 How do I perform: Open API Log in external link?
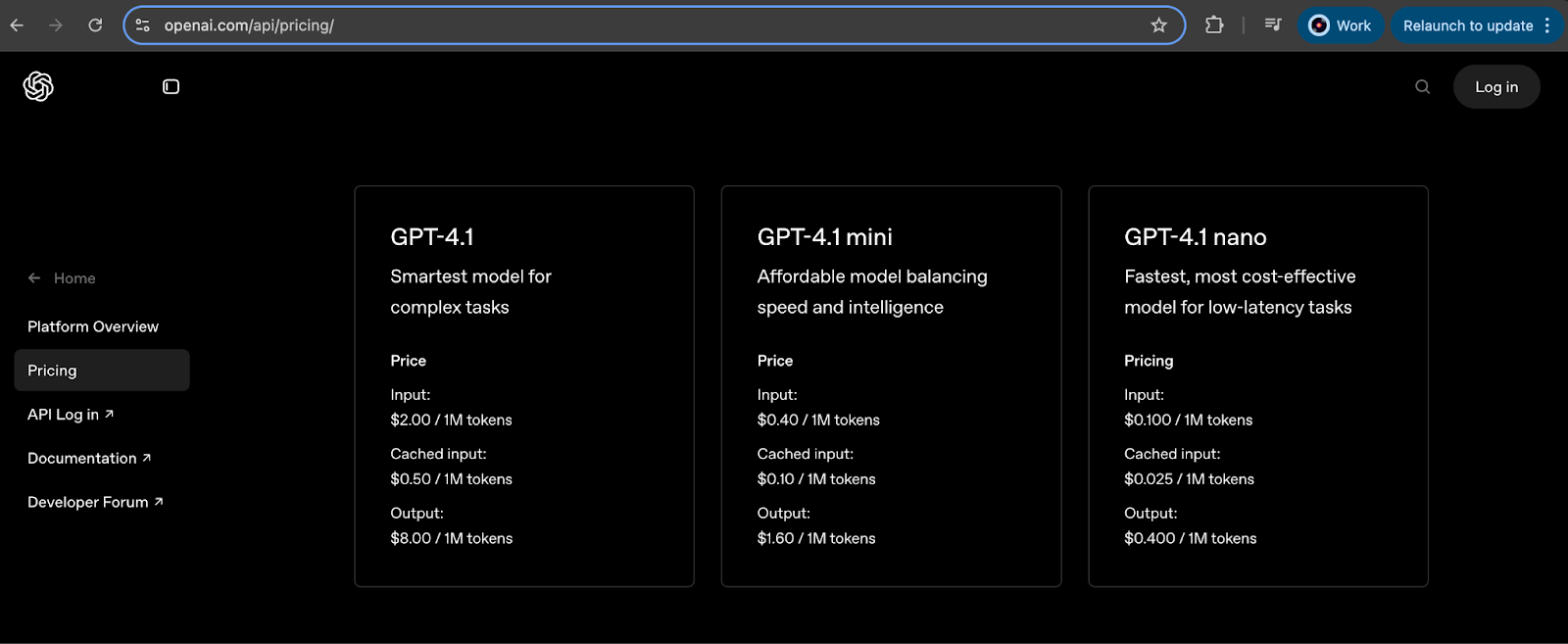coord(71,415)
